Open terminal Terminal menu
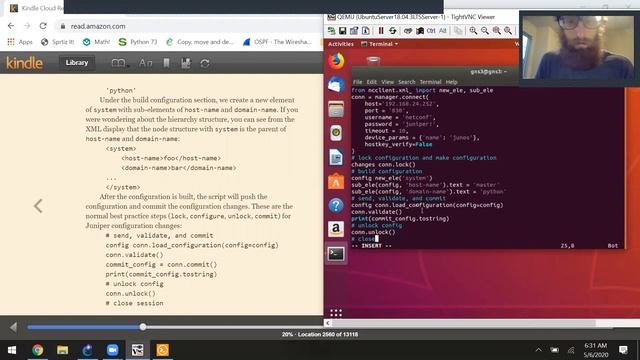Viewport: 640px width, 360px height. (430, 82)
